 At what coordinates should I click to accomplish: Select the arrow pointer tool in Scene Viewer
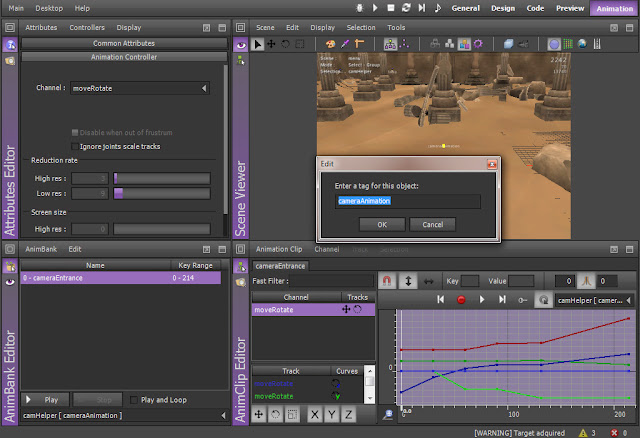[257, 44]
